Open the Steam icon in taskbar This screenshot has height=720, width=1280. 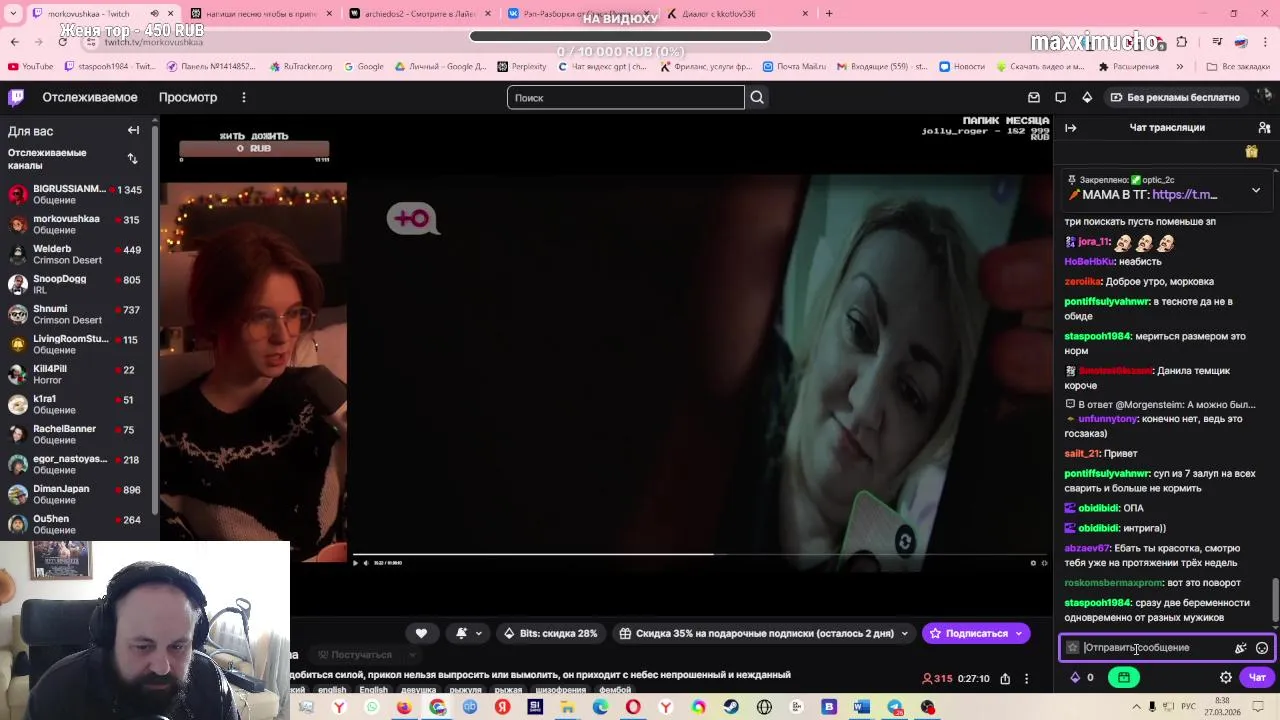click(731, 707)
